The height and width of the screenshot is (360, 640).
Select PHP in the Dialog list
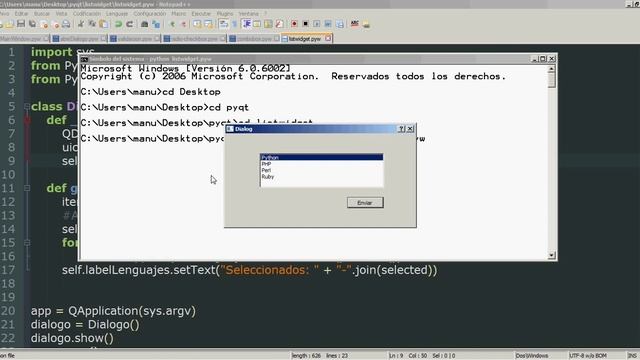[x=322, y=164]
